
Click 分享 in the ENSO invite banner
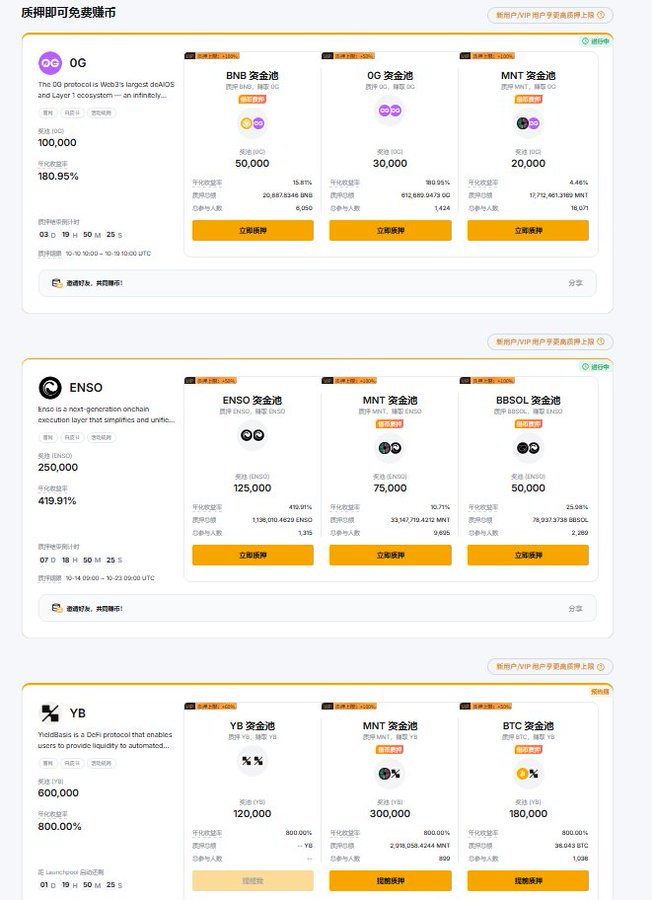tap(575, 608)
